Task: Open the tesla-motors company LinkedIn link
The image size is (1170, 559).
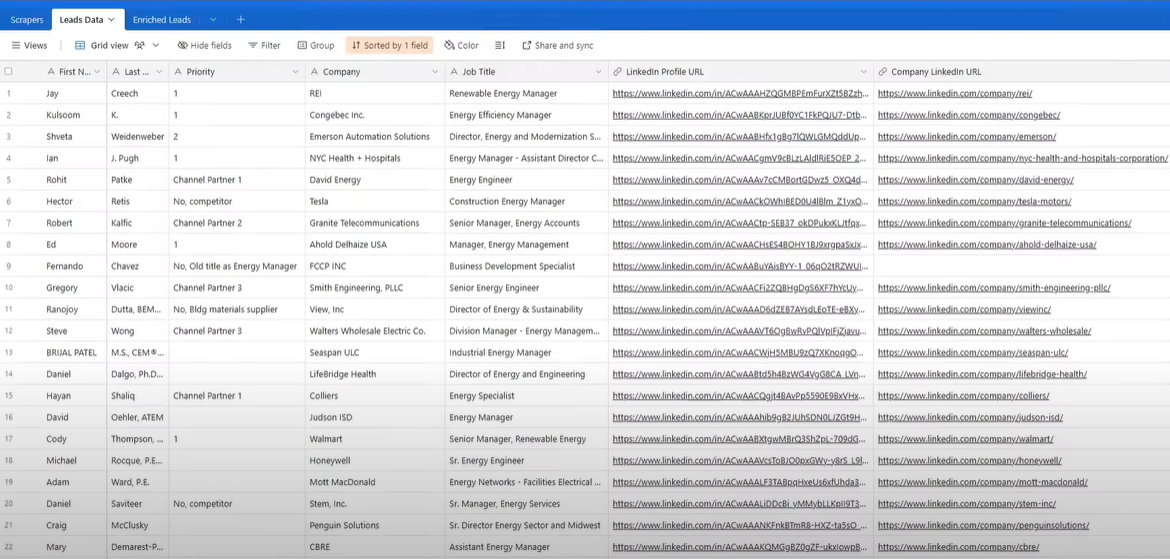Action: [975, 202]
